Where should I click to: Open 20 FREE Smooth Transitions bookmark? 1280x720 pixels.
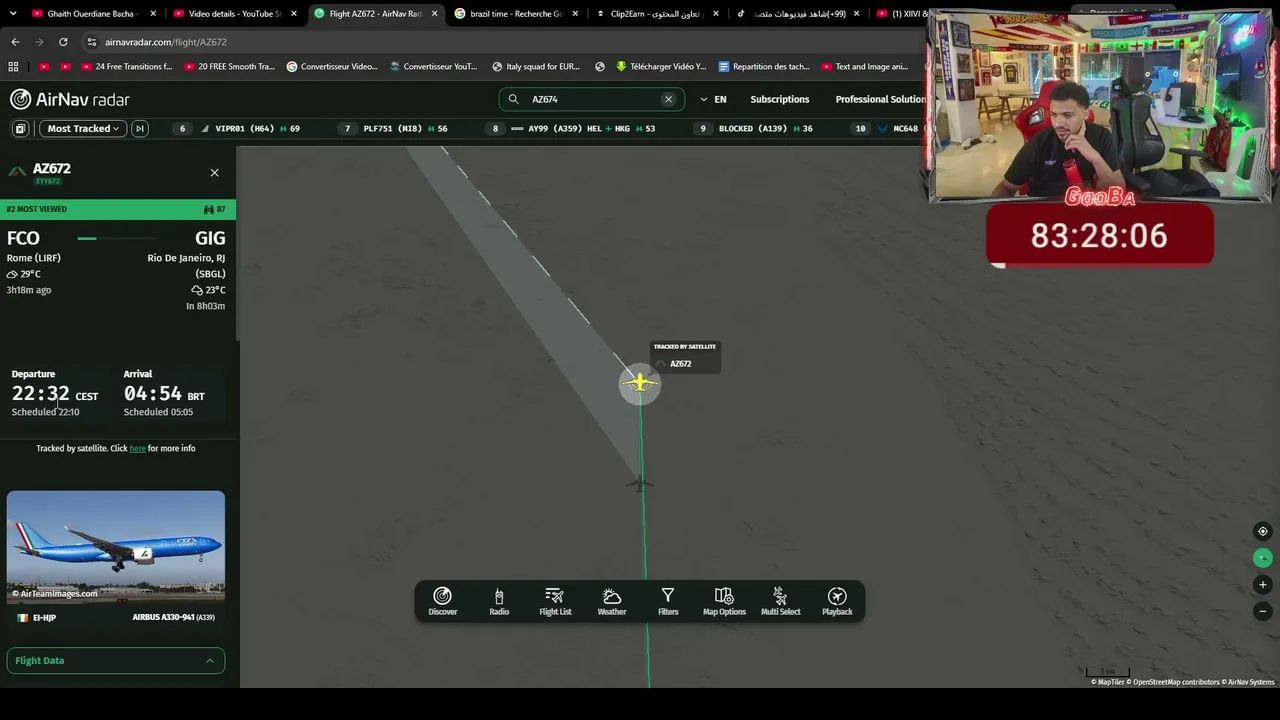tap(228, 67)
